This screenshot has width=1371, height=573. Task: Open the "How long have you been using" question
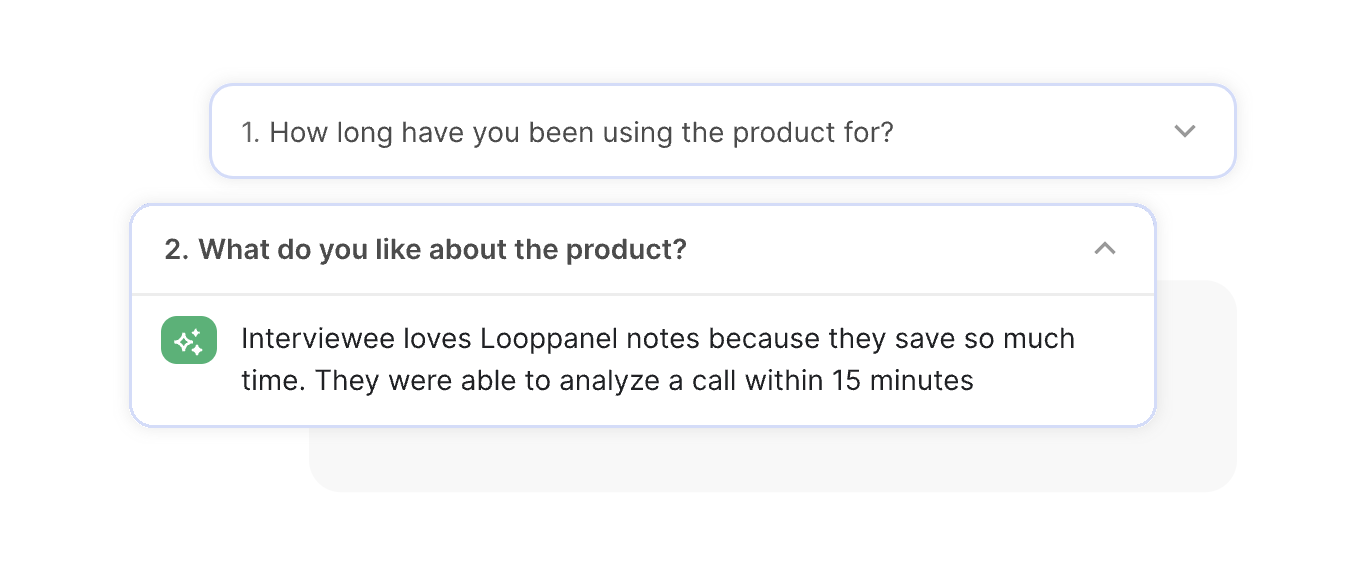[x=566, y=132]
